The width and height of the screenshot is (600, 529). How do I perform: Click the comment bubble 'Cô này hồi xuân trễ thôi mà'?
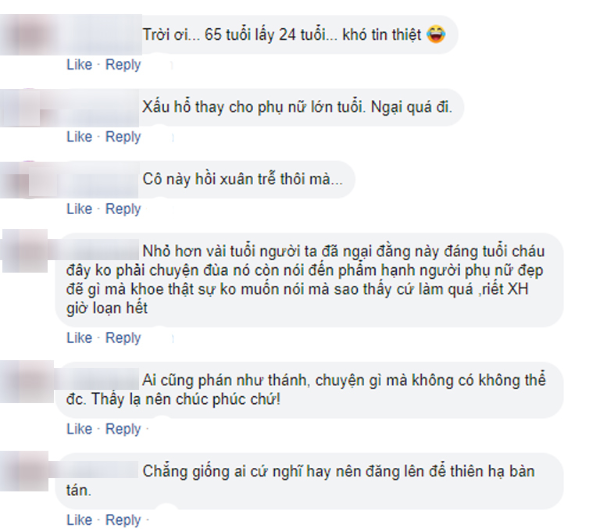click(x=243, y=179)
